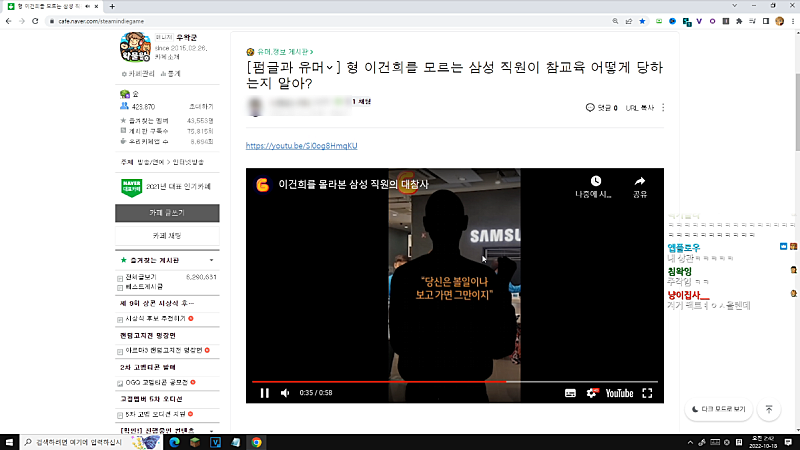The image size is (800, 450).
Task: Open the YouTube channel avatar in player
Action: [x=263, y=184]
